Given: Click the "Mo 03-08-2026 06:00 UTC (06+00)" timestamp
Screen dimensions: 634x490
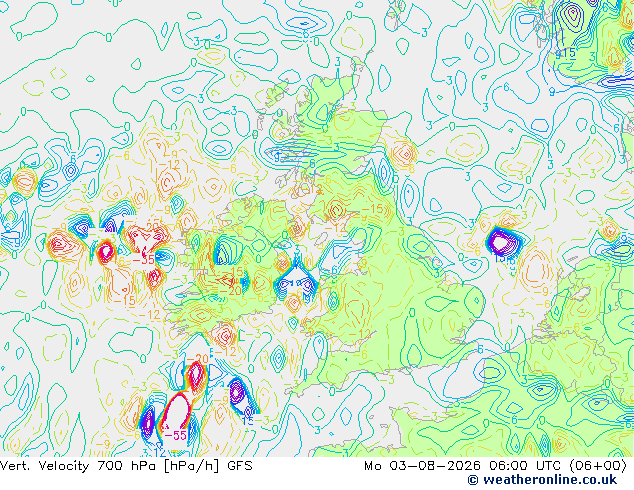Looking at the screenshot, I should click(x=495, y=466).
